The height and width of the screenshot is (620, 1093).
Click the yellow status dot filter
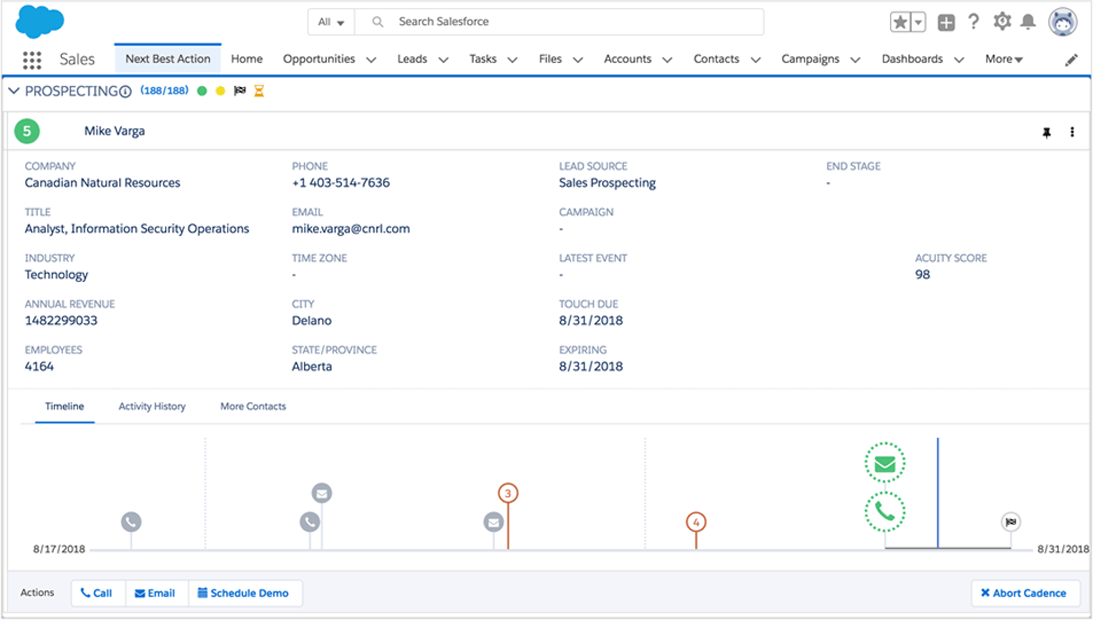(220, 91)
